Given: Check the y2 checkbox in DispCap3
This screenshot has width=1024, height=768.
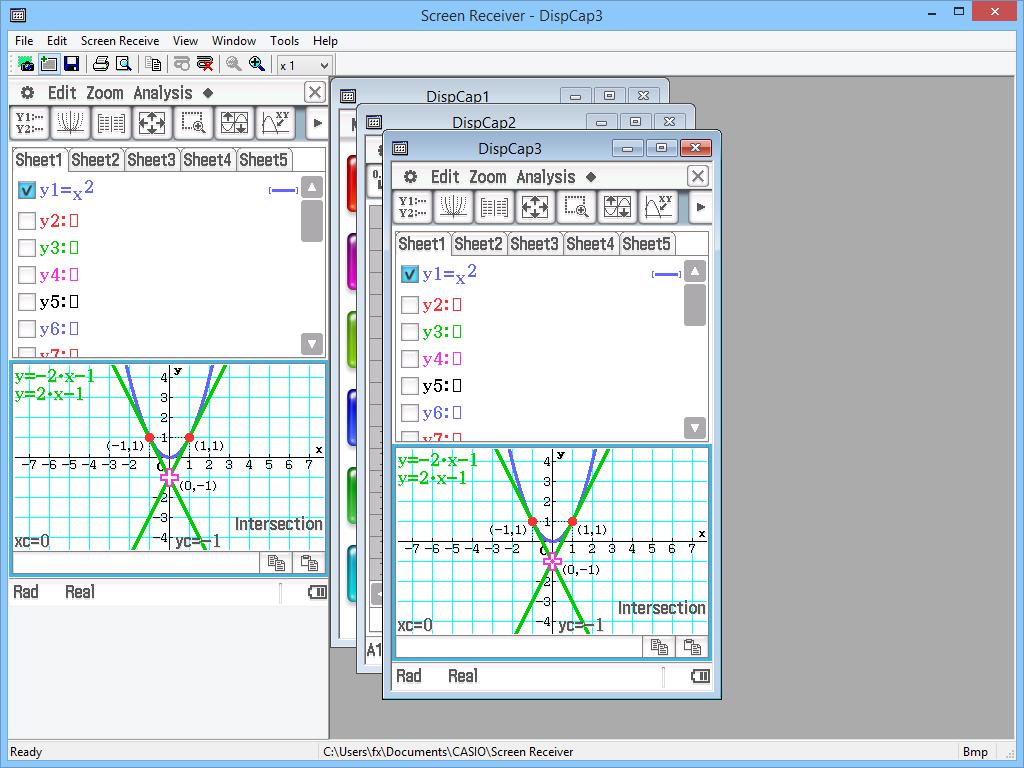Looking at the screenshot, I should pyautogui.click(x=409, y=305).
